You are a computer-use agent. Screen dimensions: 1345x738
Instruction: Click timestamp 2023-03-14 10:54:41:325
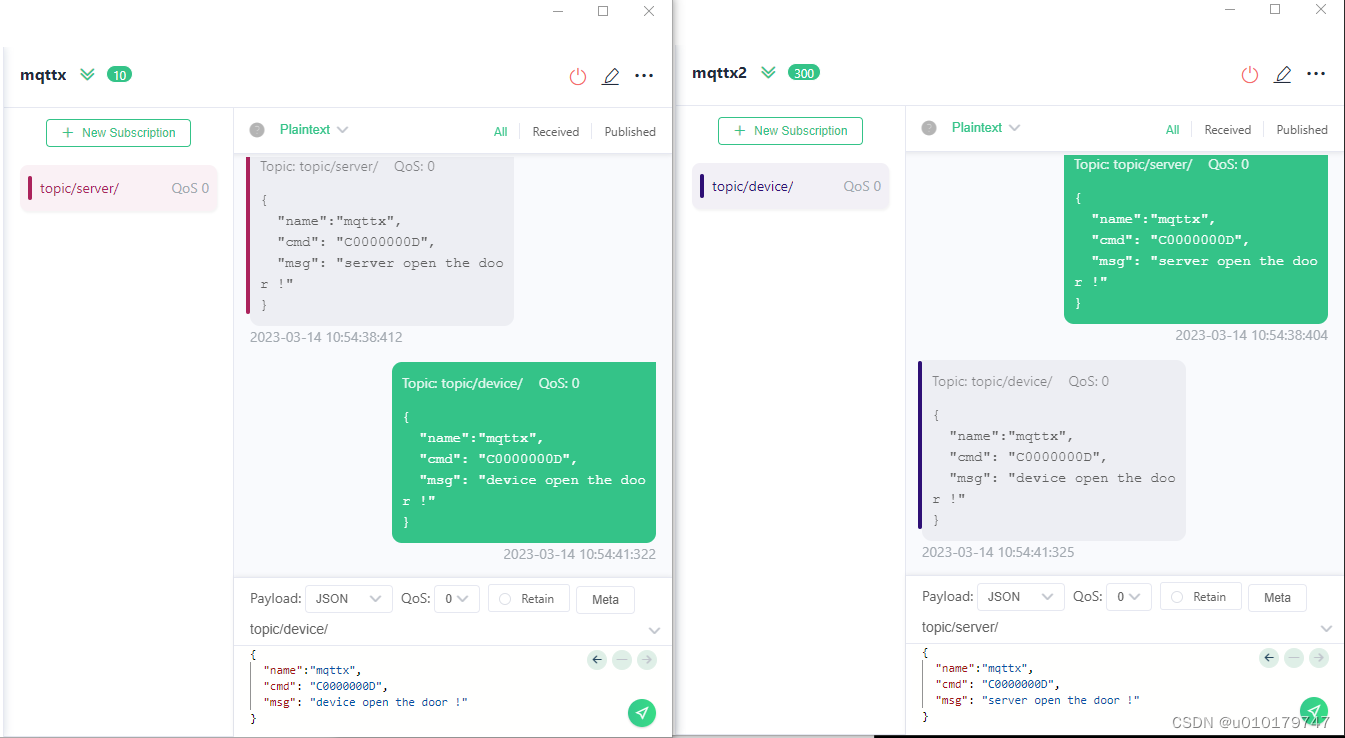[998, 552]
